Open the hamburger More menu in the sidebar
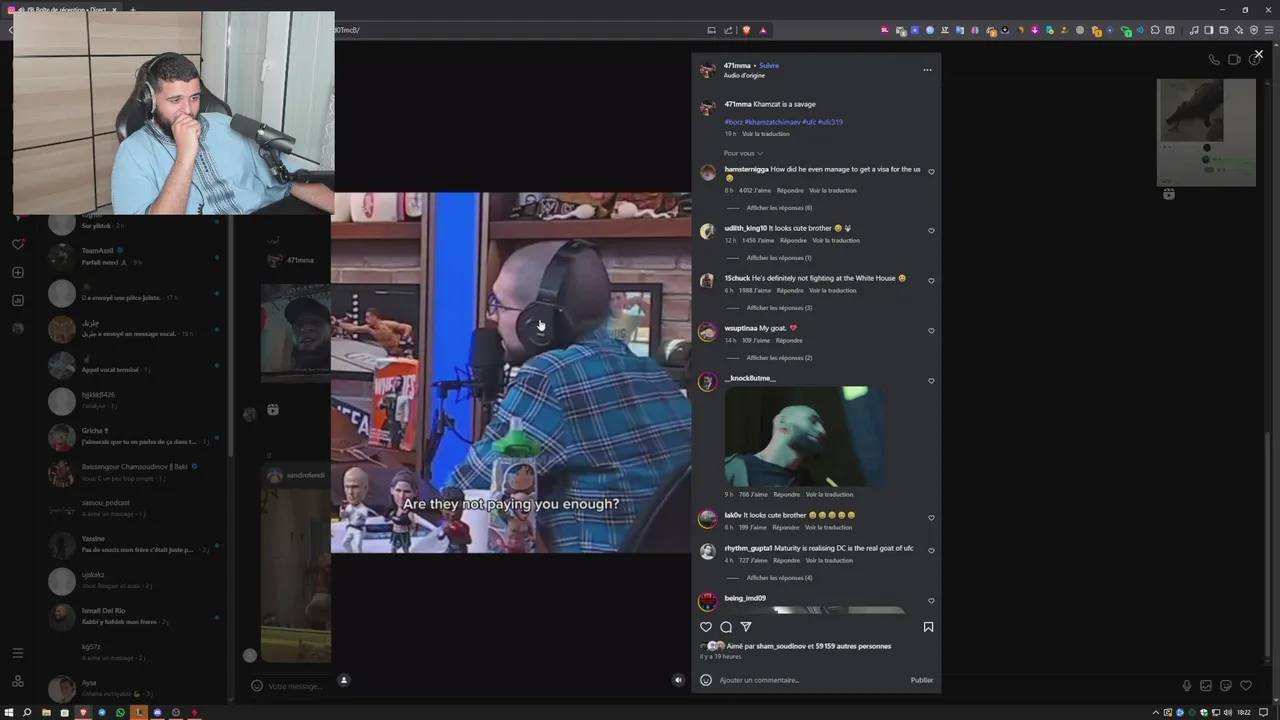The height and width of the screenshot is (720, 1280). tap(17, 653)
